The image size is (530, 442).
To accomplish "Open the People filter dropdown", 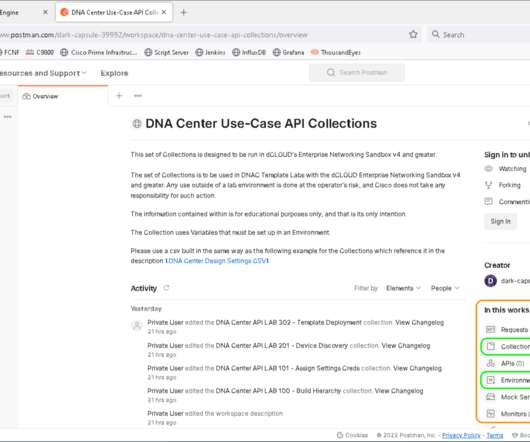I will click(x=445, y=288).
